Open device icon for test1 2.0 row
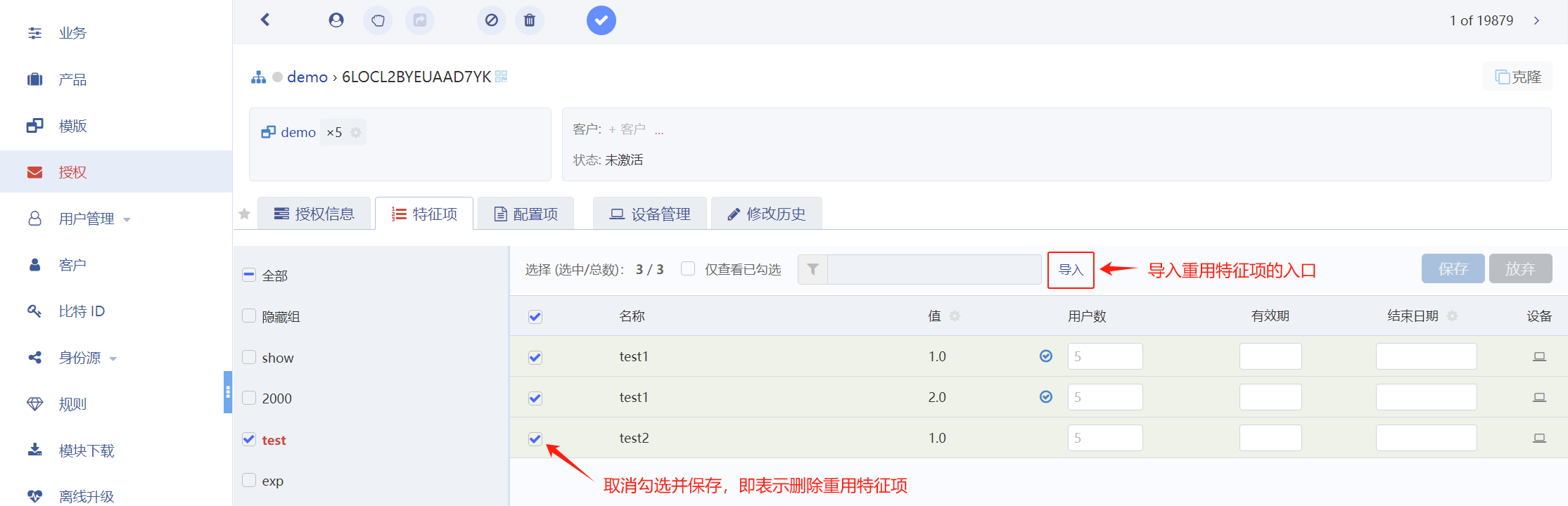 [x=1539, y=397]
